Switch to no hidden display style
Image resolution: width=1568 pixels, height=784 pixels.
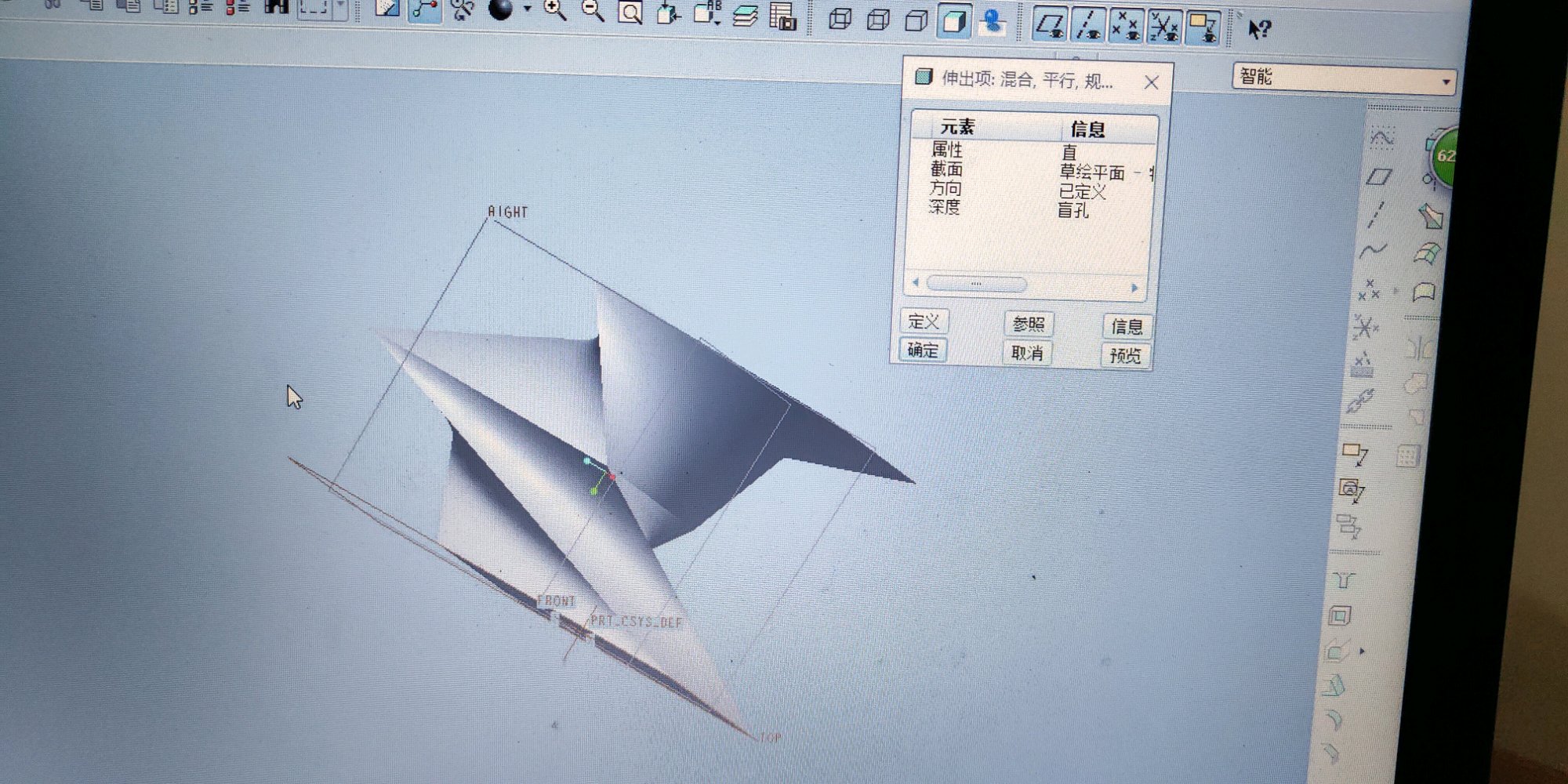pos(916,20)
